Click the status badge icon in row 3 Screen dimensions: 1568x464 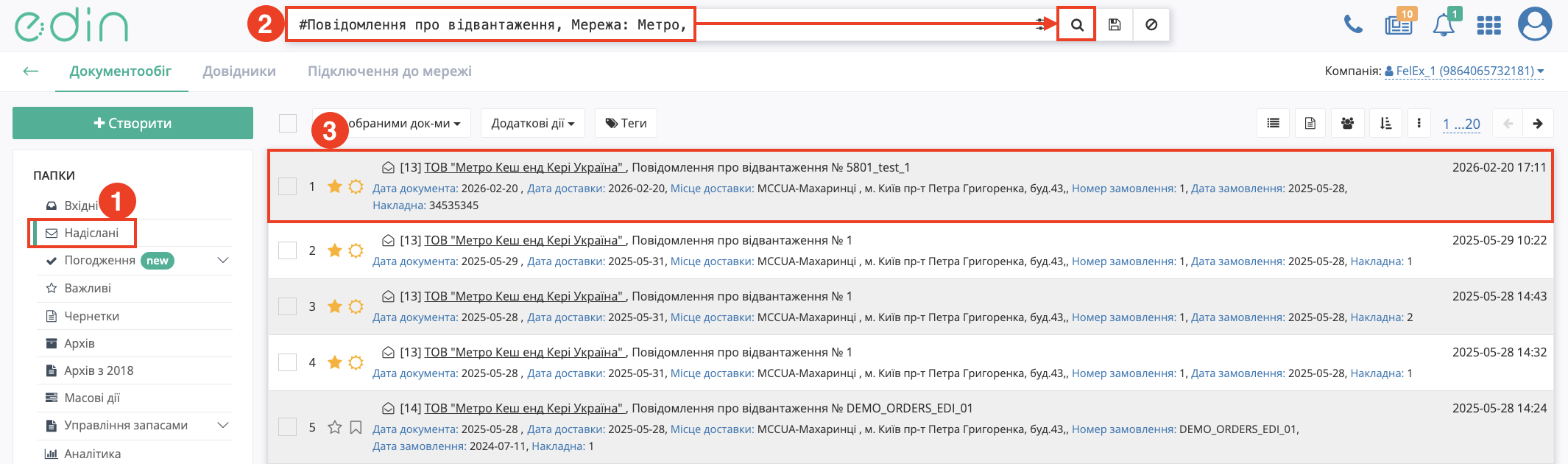pyautogui.click(x=356, y=306)
